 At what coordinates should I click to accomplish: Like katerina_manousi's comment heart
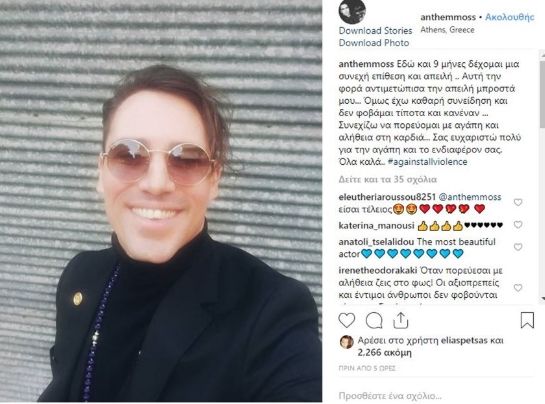pos(518,225)
